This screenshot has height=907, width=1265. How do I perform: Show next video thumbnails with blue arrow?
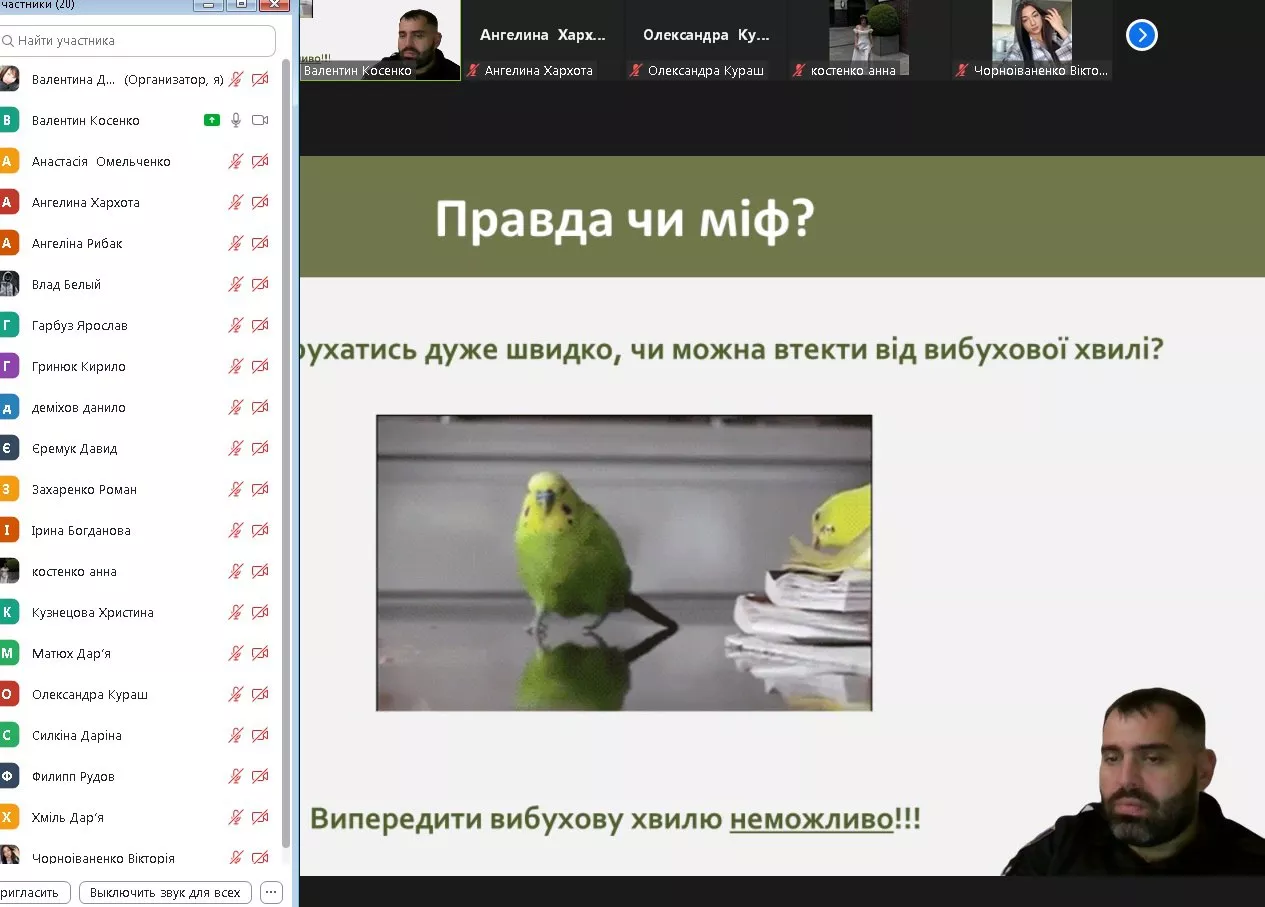1141,36
